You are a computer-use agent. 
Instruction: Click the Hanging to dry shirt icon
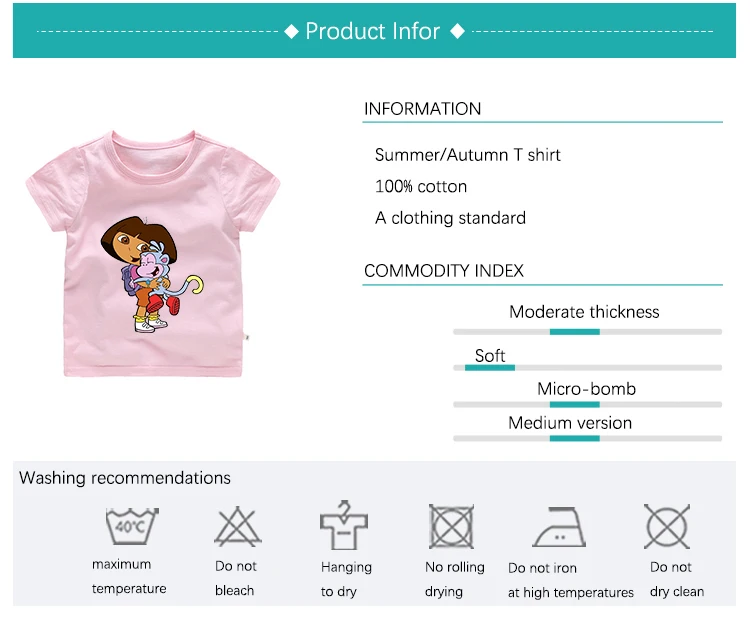click(x=344, y=524)
